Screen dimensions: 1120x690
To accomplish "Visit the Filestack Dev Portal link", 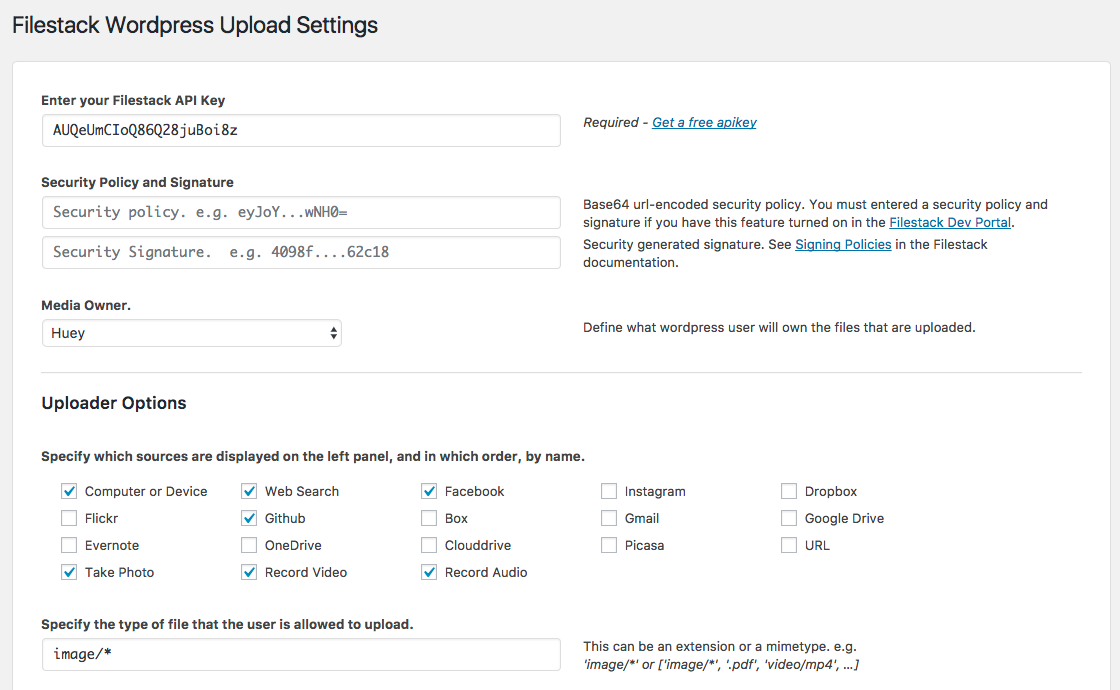I will pos(949,222).
